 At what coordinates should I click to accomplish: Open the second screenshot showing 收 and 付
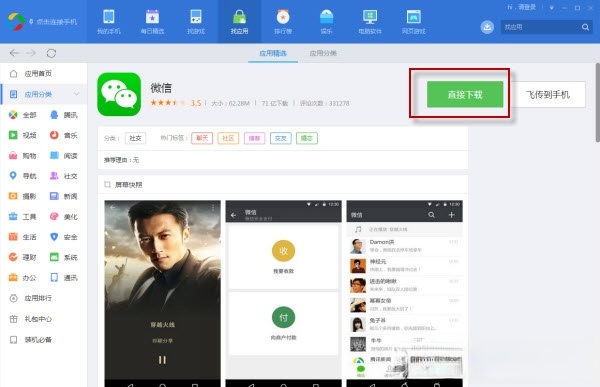click(x=283, y=293)
